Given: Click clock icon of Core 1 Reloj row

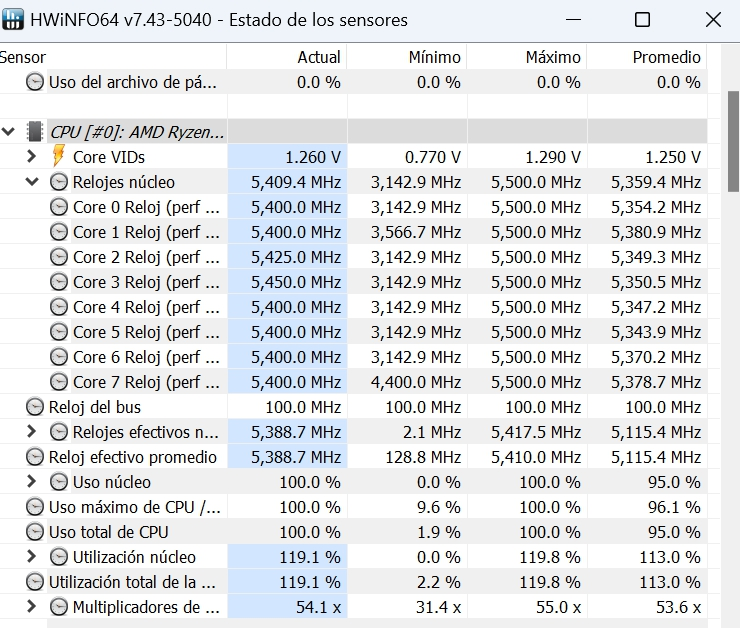Looking at the screenshot, I should pyautogui.click(x=59, y=232).
